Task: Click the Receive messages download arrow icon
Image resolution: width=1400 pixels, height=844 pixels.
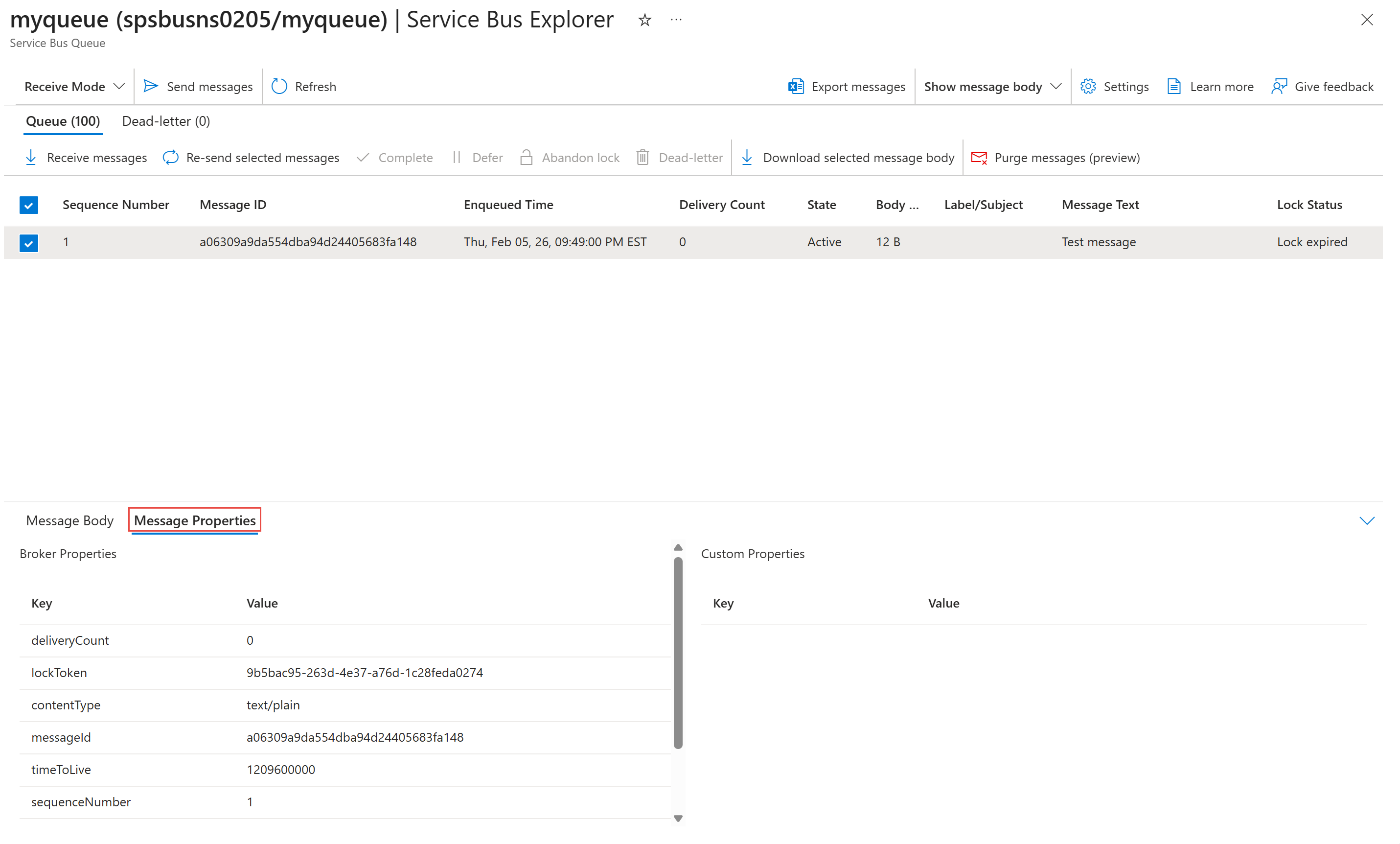Action: point(31,158)
